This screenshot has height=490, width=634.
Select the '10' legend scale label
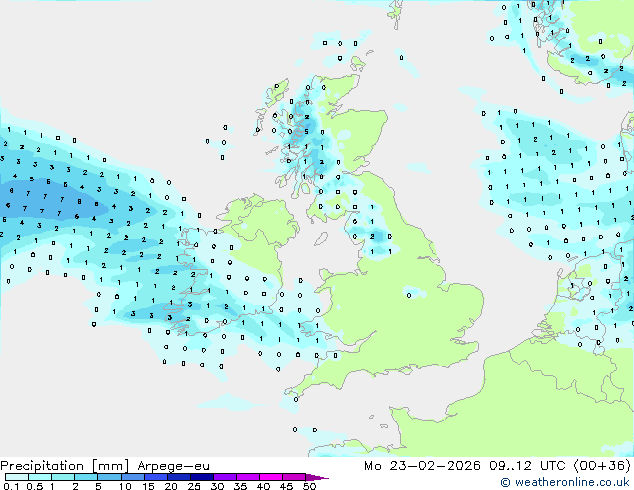pos(125,486)
